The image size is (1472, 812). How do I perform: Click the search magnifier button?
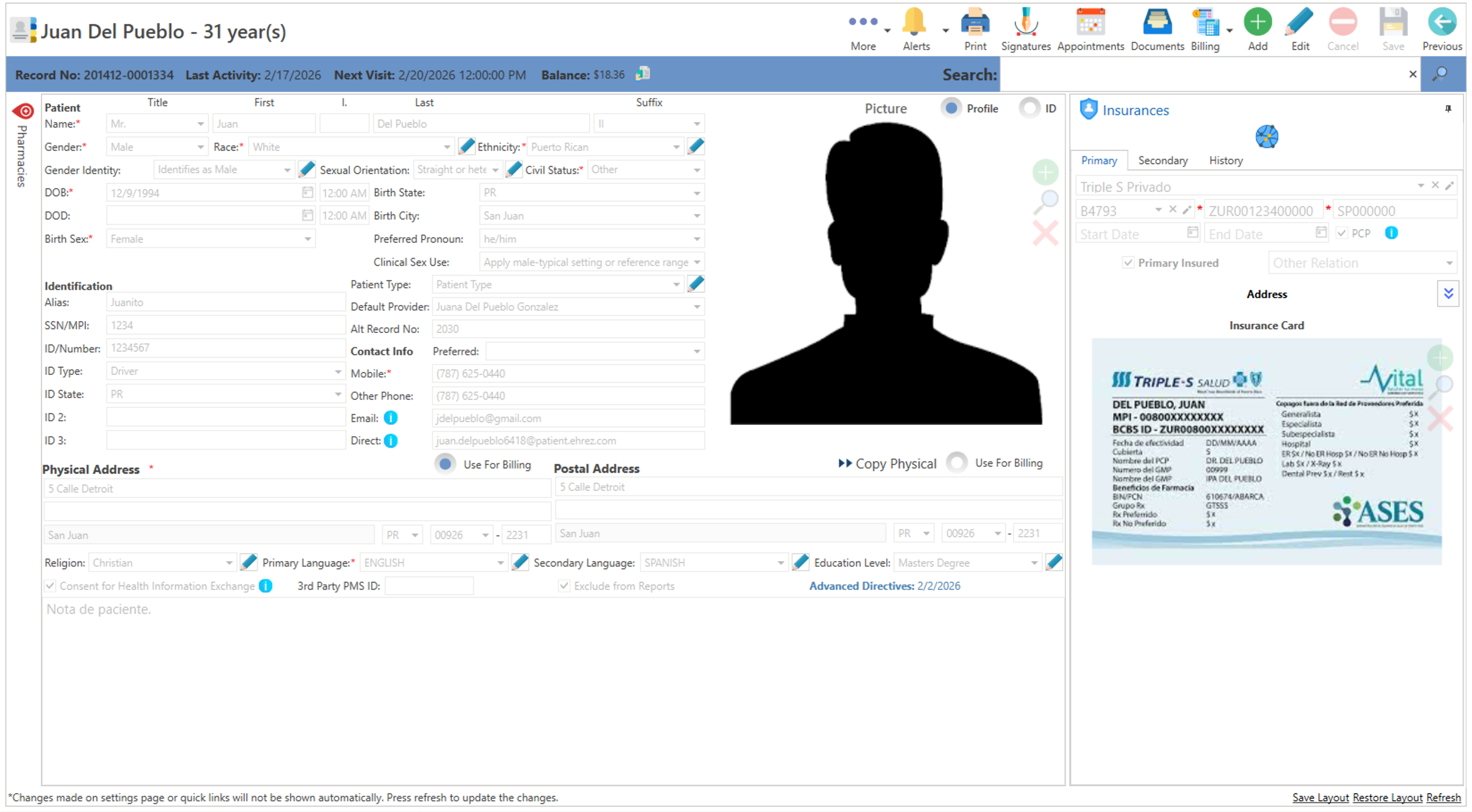[1441, 74]
